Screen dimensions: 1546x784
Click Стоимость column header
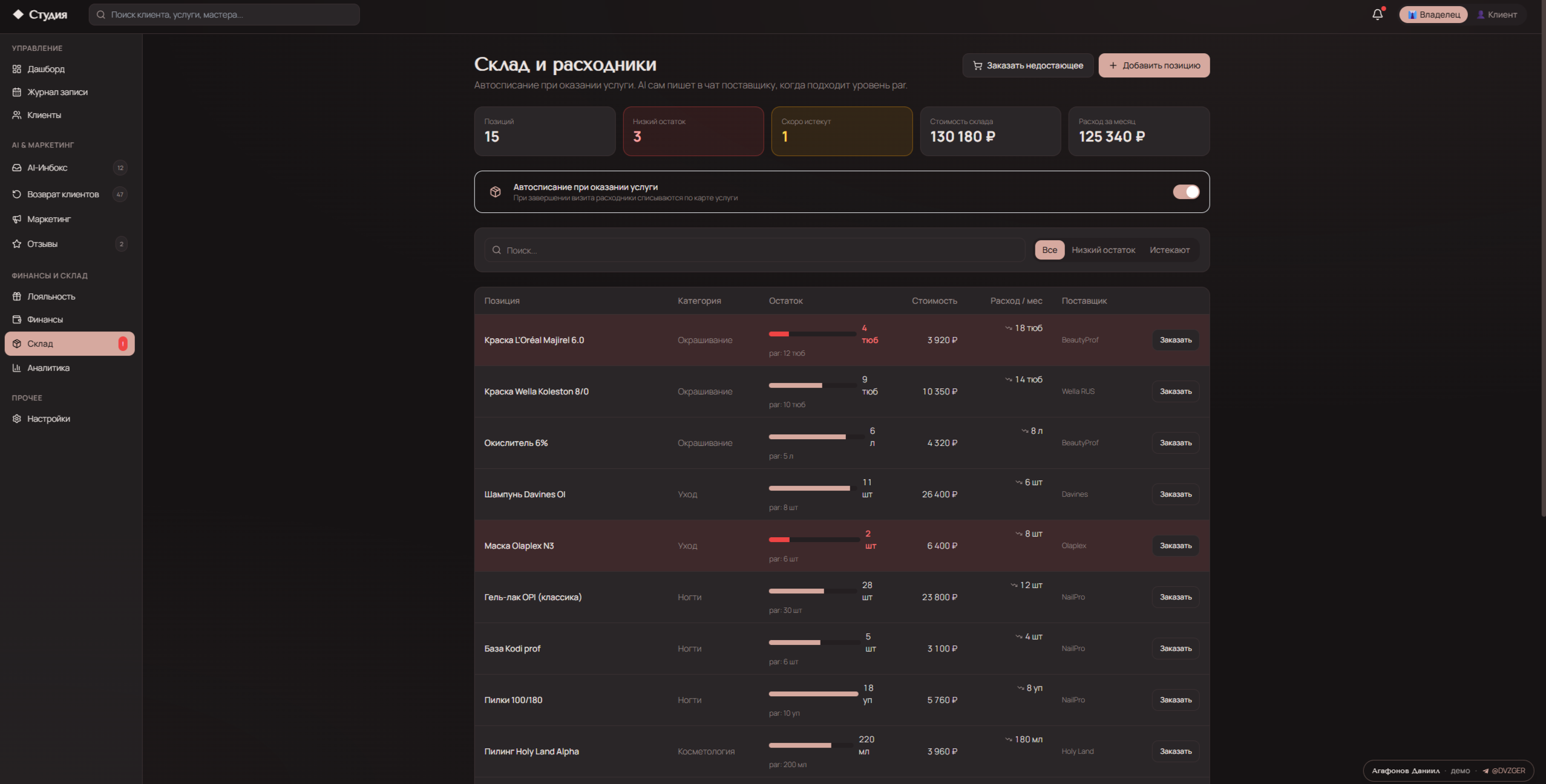934,301
